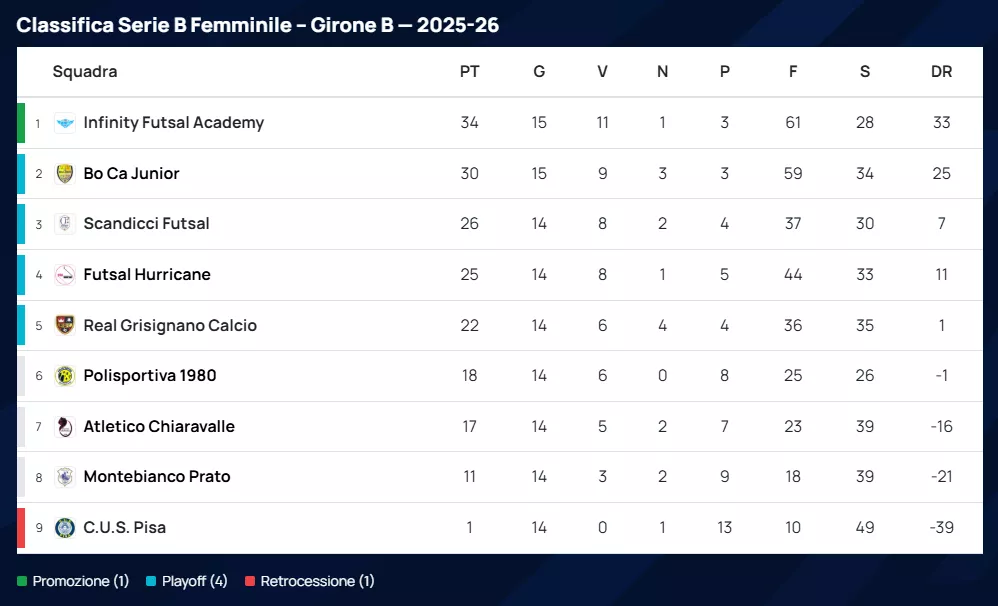998x606 pixels.
Task: Open the Polisportiva 1980 team page
Action: (x=150, y=376)
